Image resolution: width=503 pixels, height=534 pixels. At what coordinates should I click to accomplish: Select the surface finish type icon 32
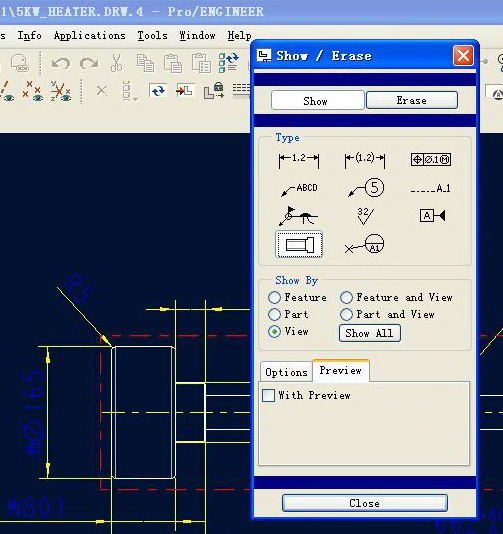365,216
